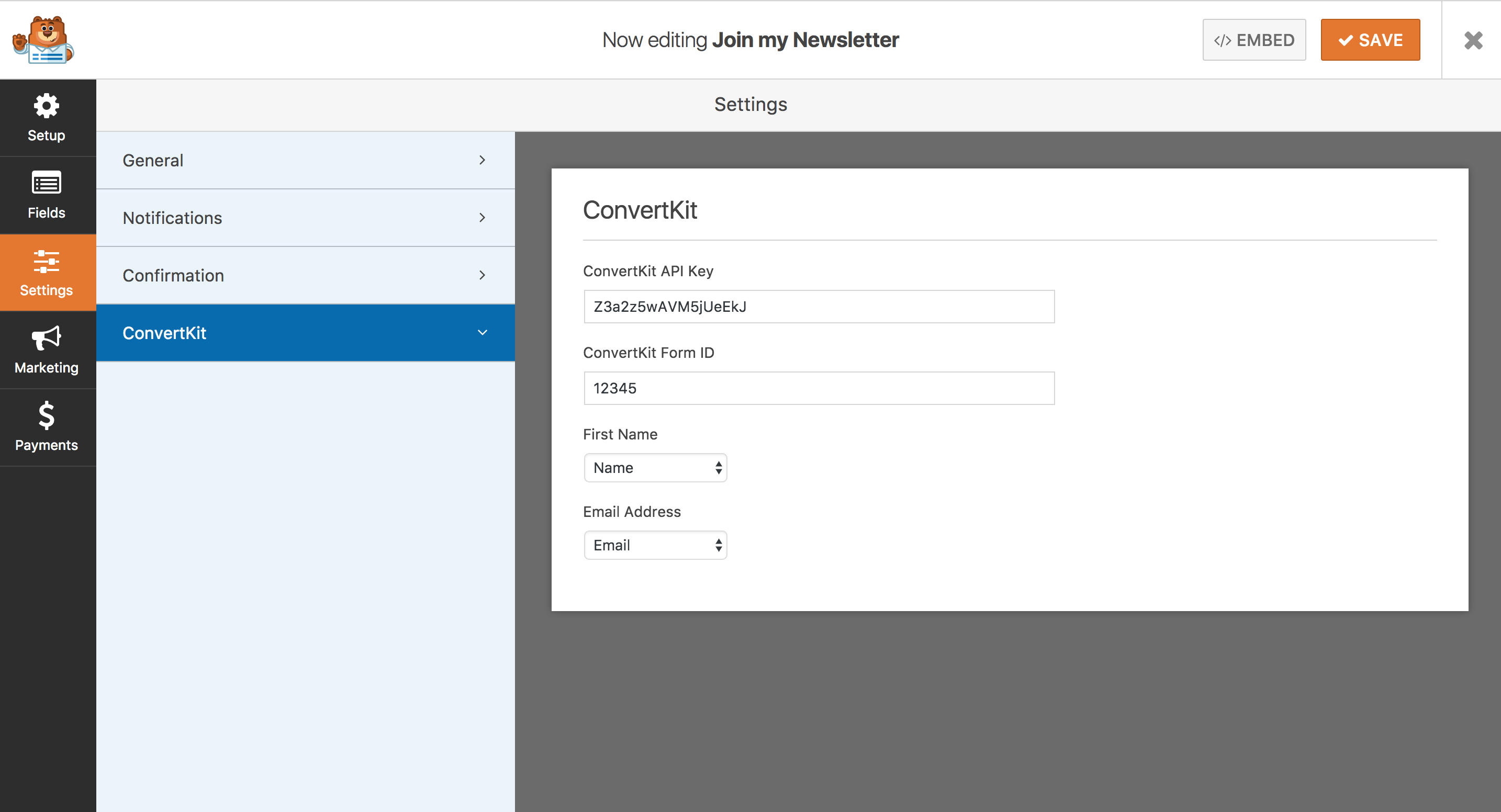Image resolution: width=1501 pixels, height=812 pixels.
Task: Switch to the Notifications section
Action: coord(173,218)
